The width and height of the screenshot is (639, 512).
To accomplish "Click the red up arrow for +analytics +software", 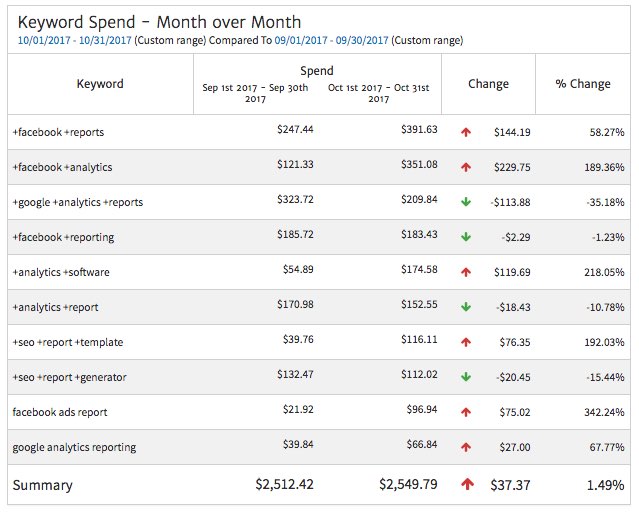I will tap(465, 272).
